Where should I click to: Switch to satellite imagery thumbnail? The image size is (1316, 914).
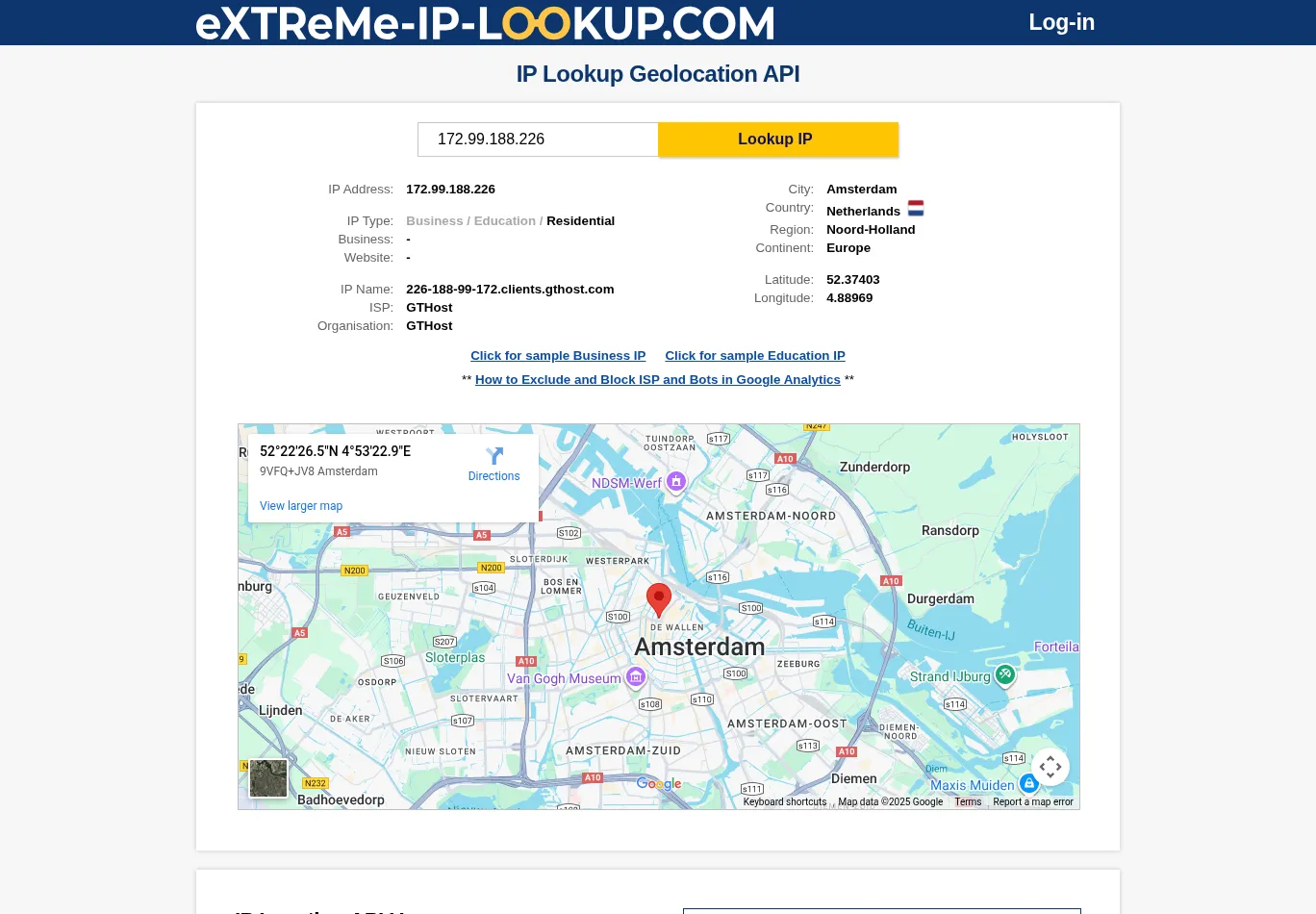tap(268, 778)
